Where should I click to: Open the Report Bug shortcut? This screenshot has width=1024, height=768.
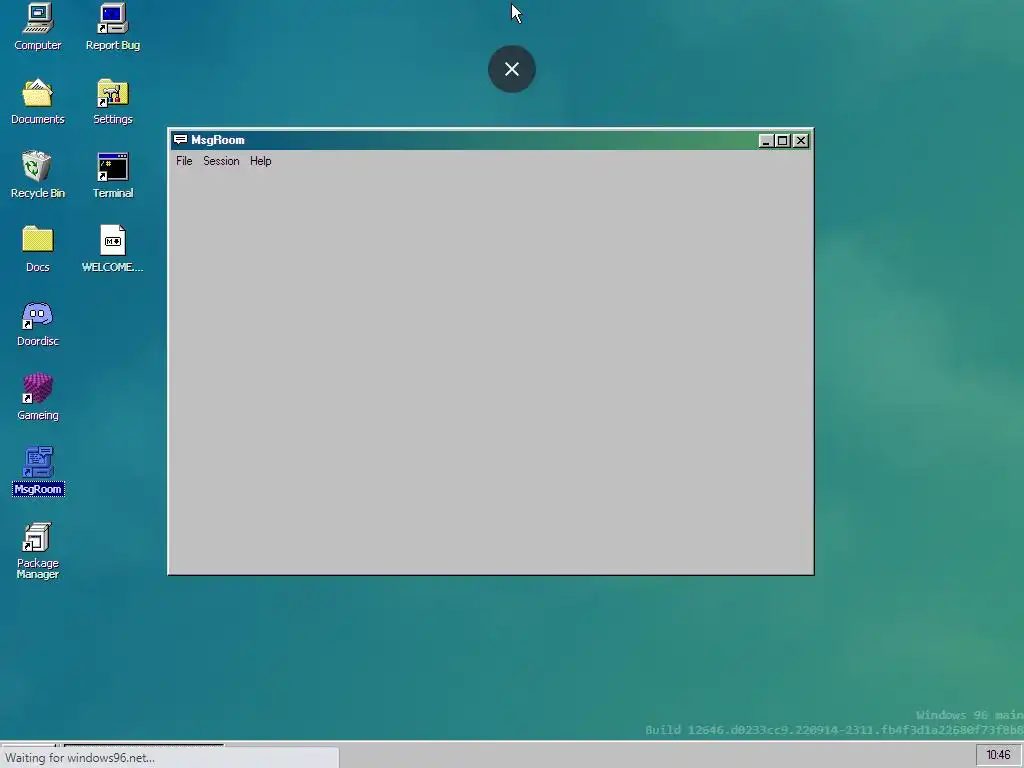tap(112, 27)
